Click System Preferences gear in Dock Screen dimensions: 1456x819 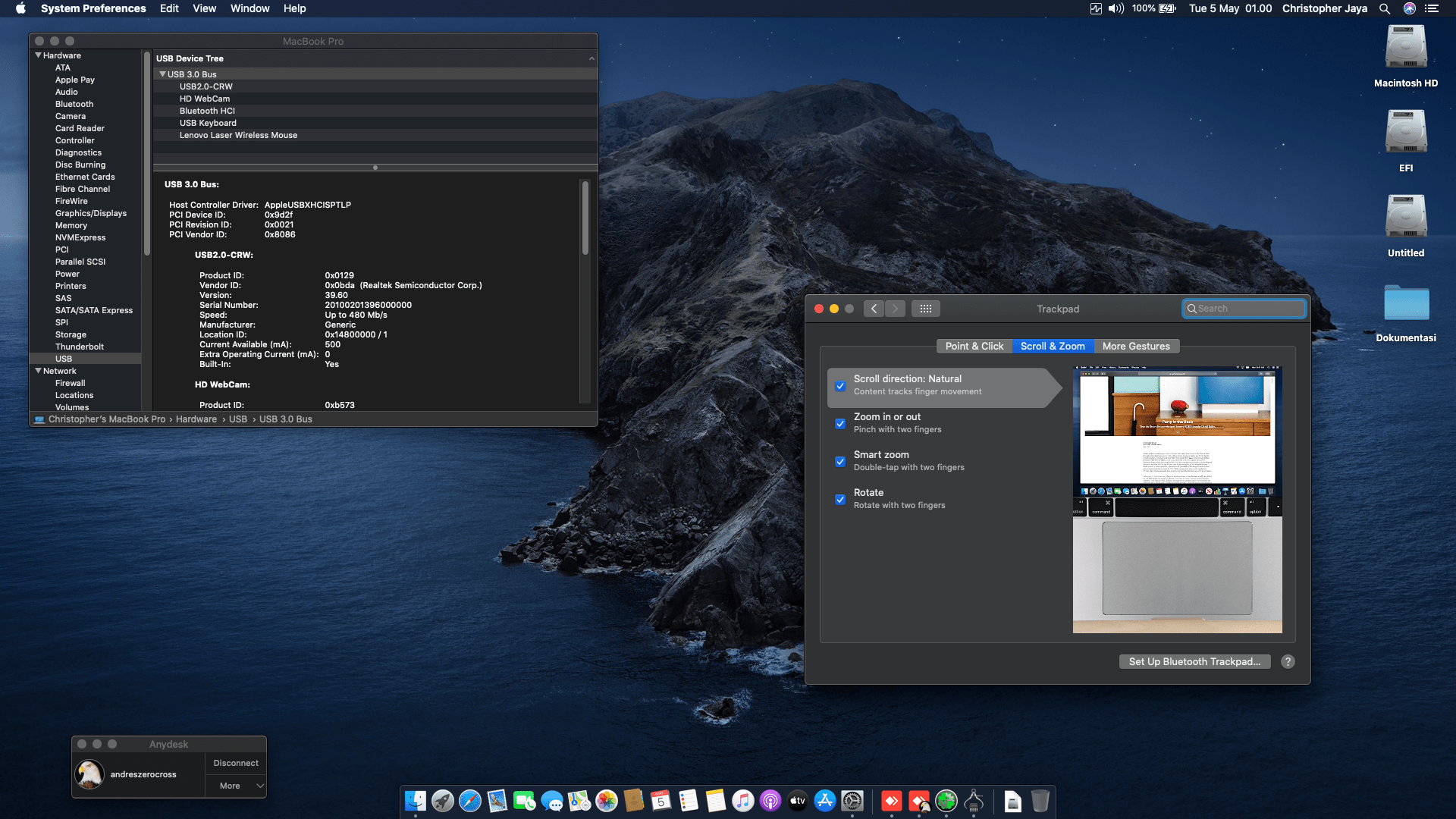[x=852, y=801]
